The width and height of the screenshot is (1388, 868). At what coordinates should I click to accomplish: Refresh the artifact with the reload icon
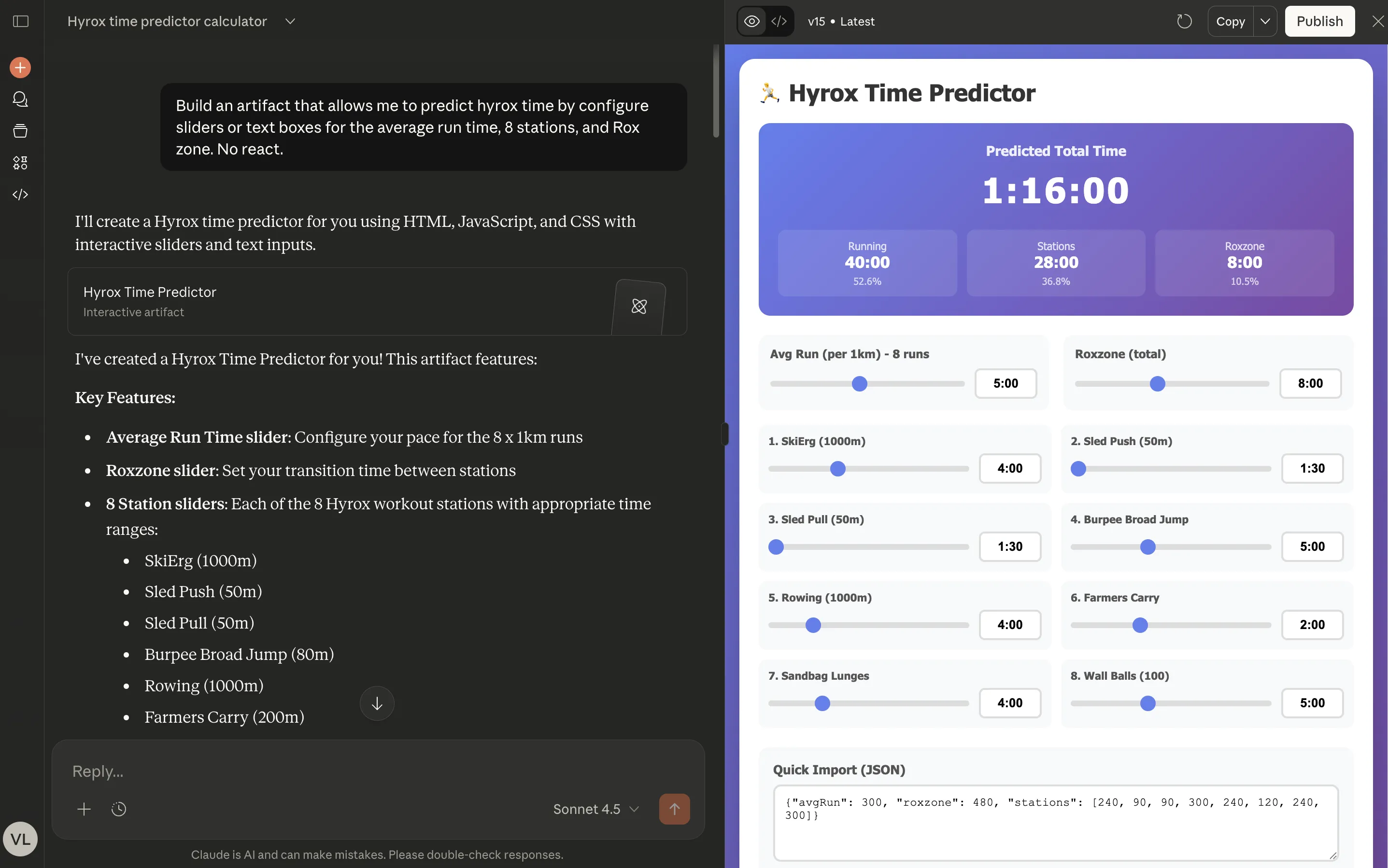[x=1184, y=21]
